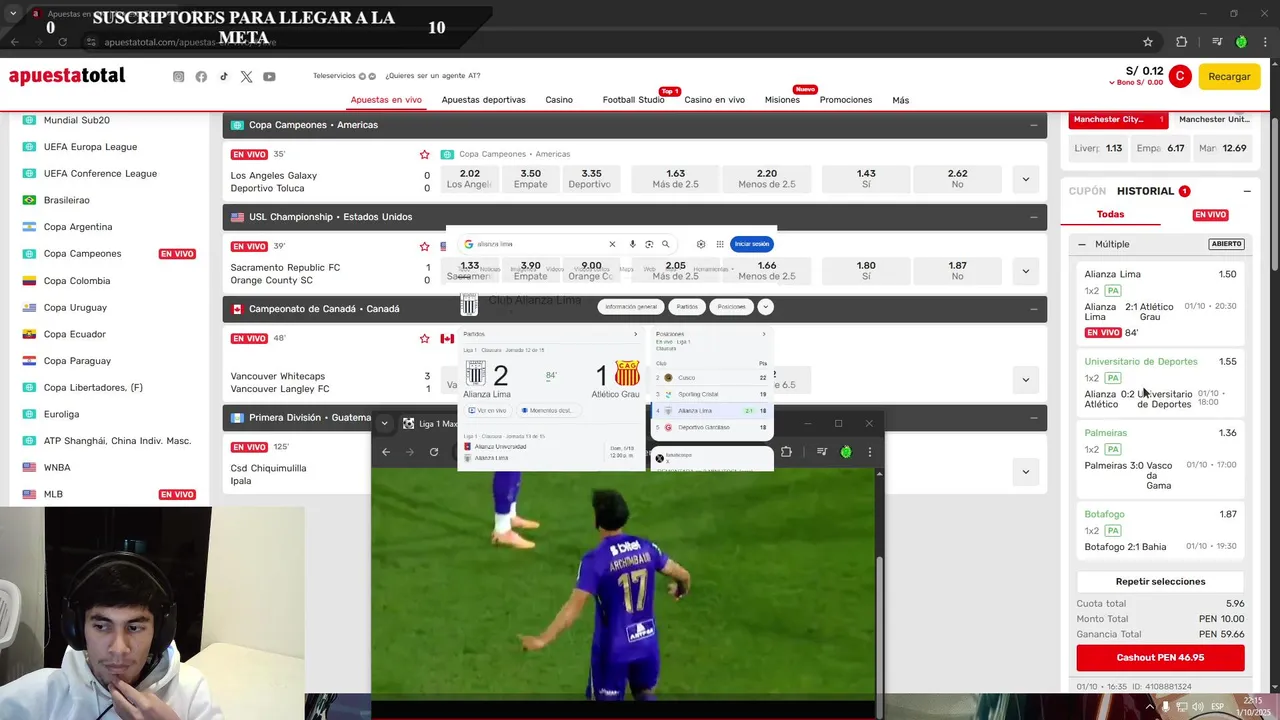This screenshot has height=720, width=1280.
Task: Open the Misiones menu item
Action: click(782, 100)
